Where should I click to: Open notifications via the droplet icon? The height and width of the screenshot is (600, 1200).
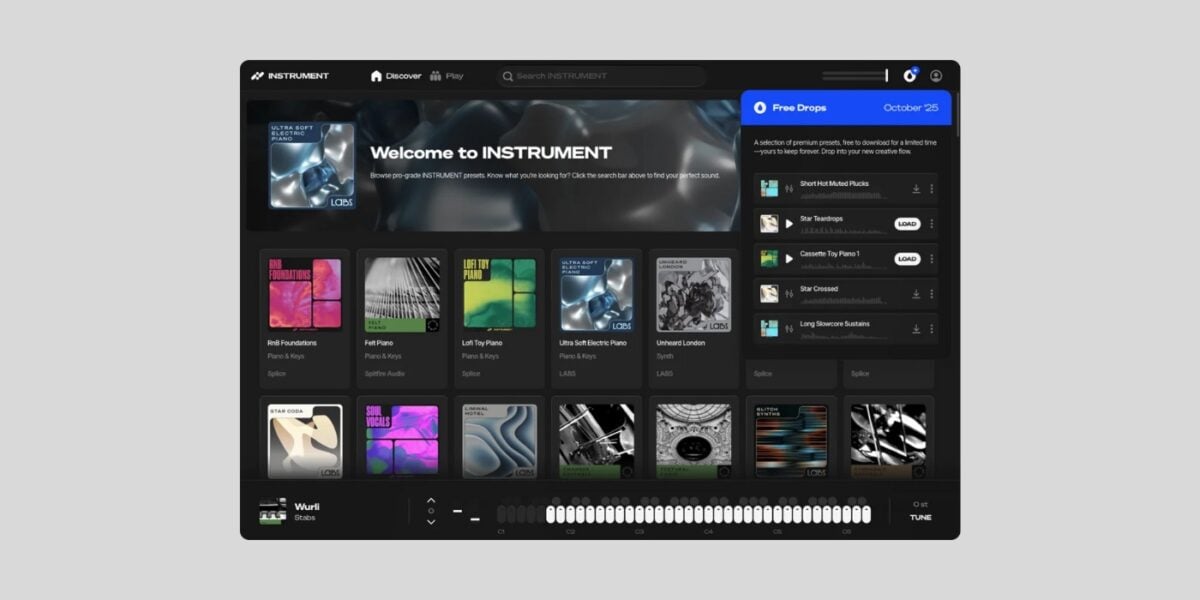tap(908, 75)
